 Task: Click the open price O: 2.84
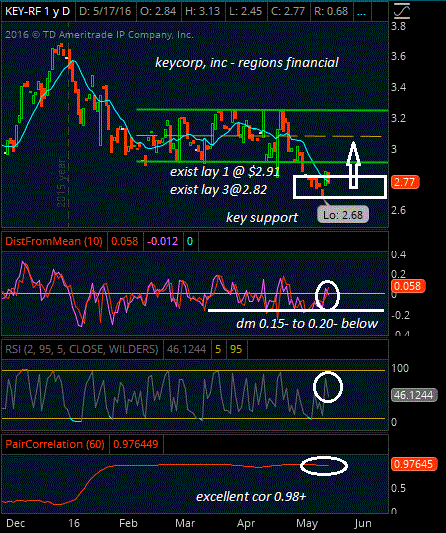[x=158, y=11]
